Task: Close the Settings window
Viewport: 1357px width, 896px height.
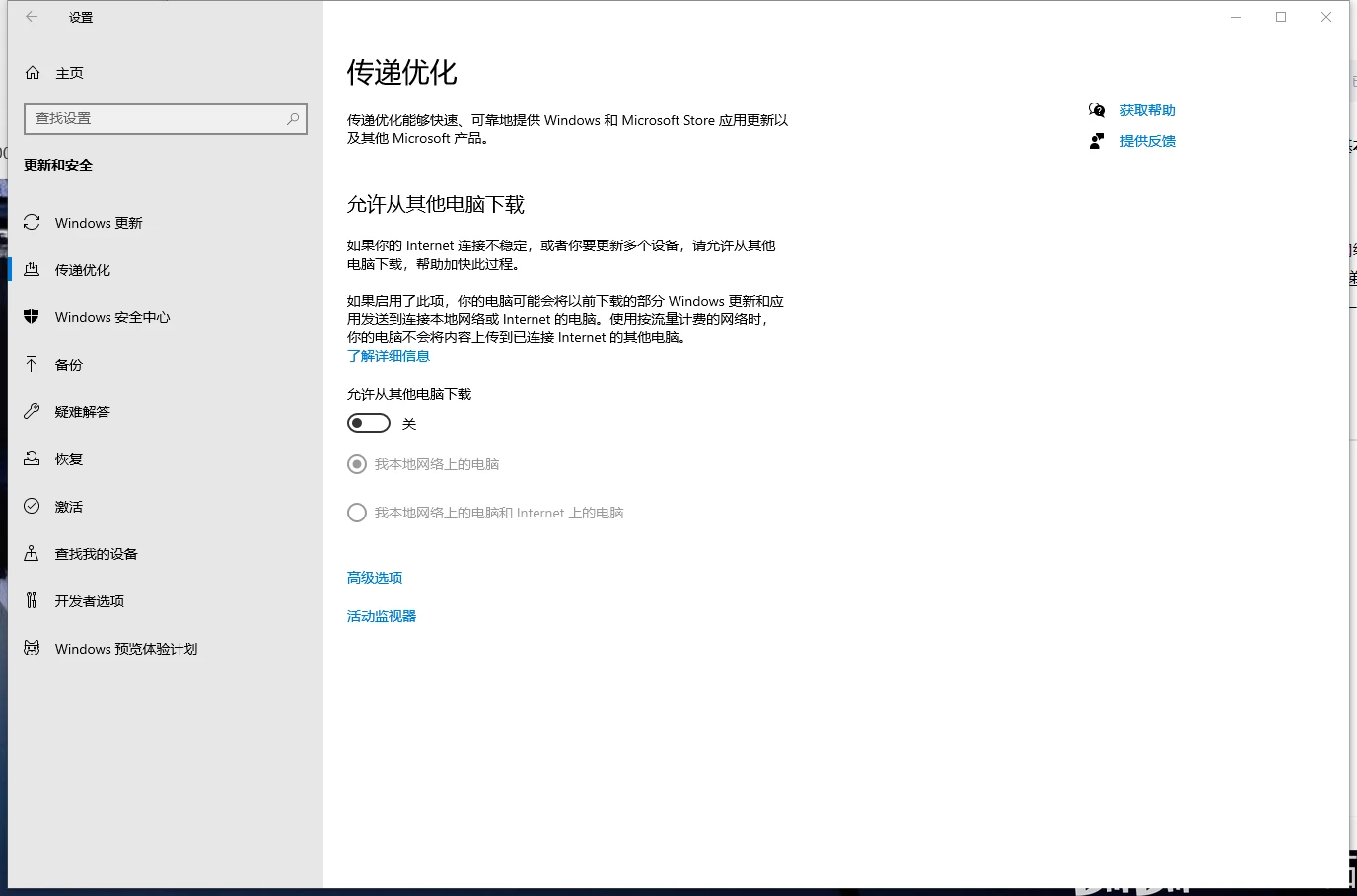Action: point(1326,17)
